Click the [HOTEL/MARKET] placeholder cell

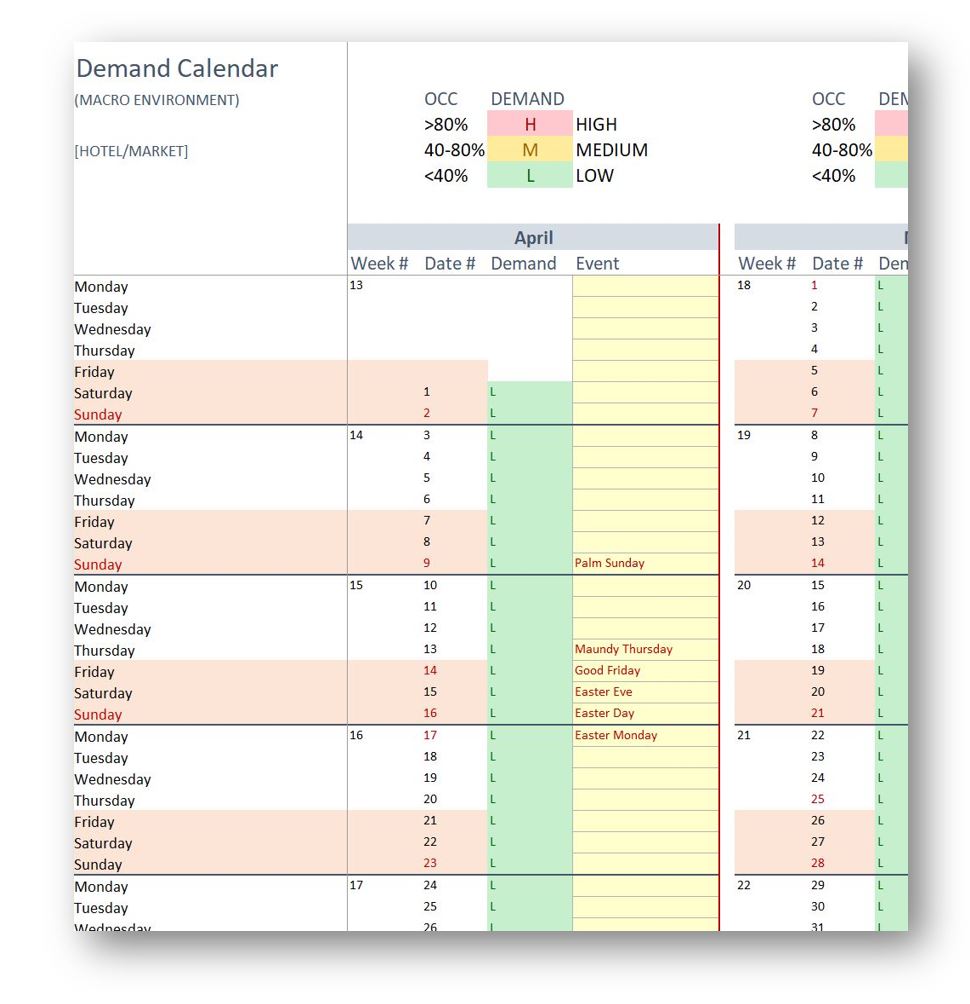(x=131, y=151)
